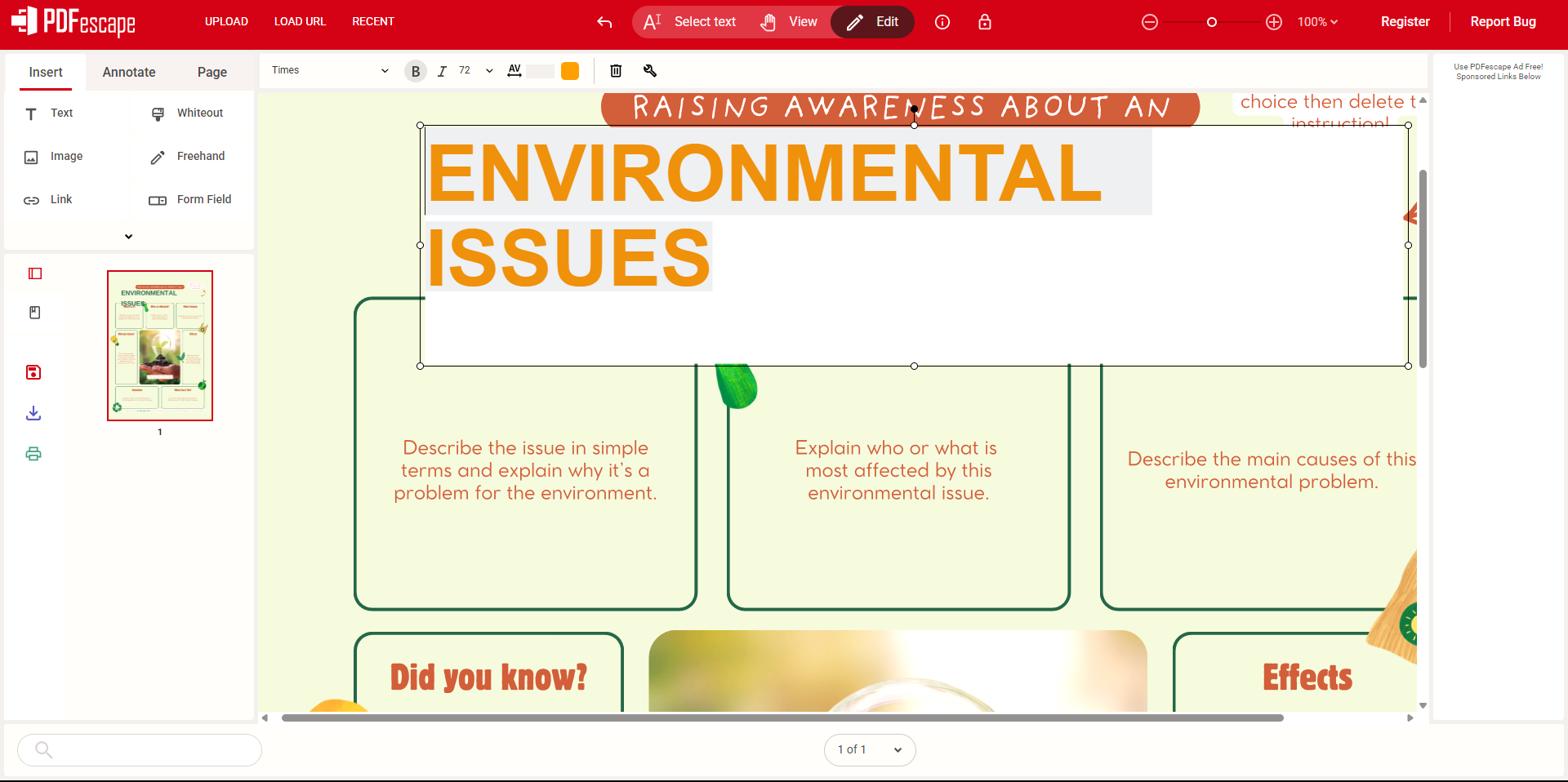Open the Times font dropdown
1568x782 pixels.
point(330,71)
